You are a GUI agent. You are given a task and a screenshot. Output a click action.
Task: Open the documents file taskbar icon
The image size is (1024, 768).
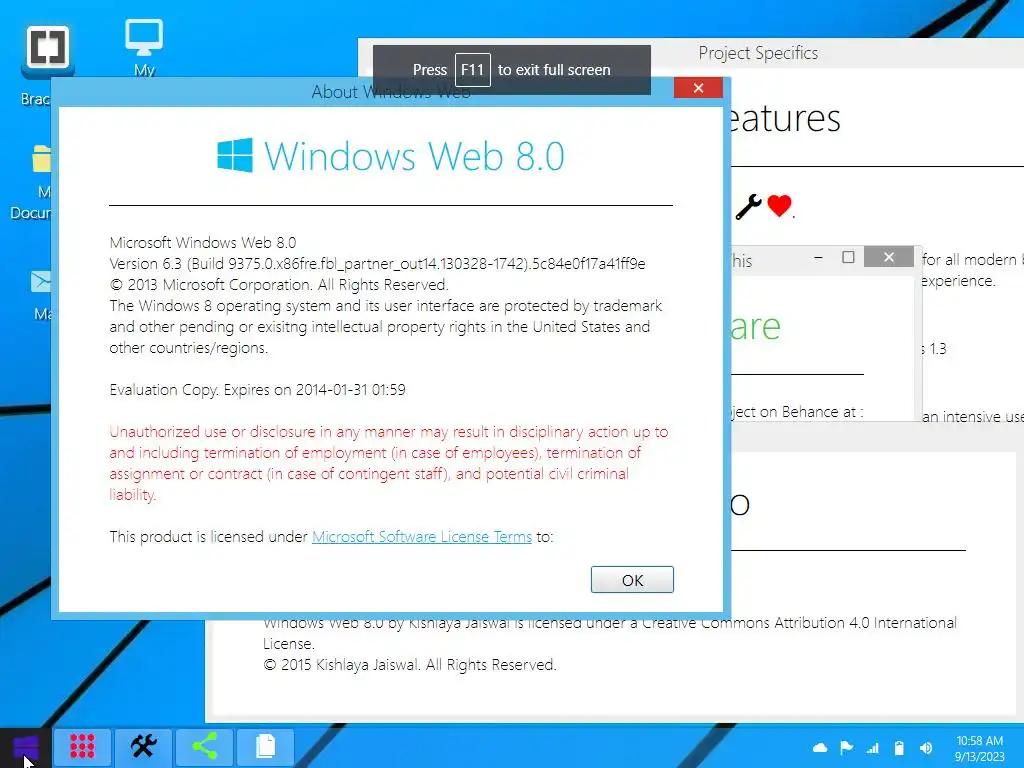[265, 746]
